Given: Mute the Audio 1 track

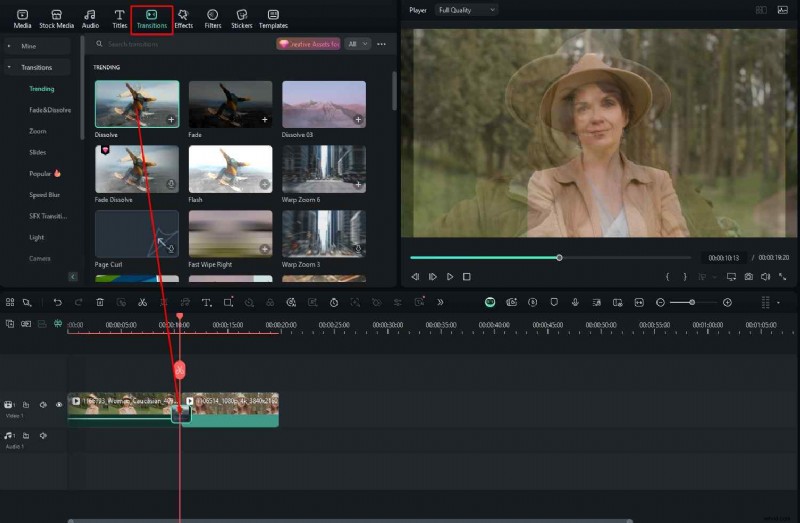Looking at the screenshot, I should pos(43,436).
